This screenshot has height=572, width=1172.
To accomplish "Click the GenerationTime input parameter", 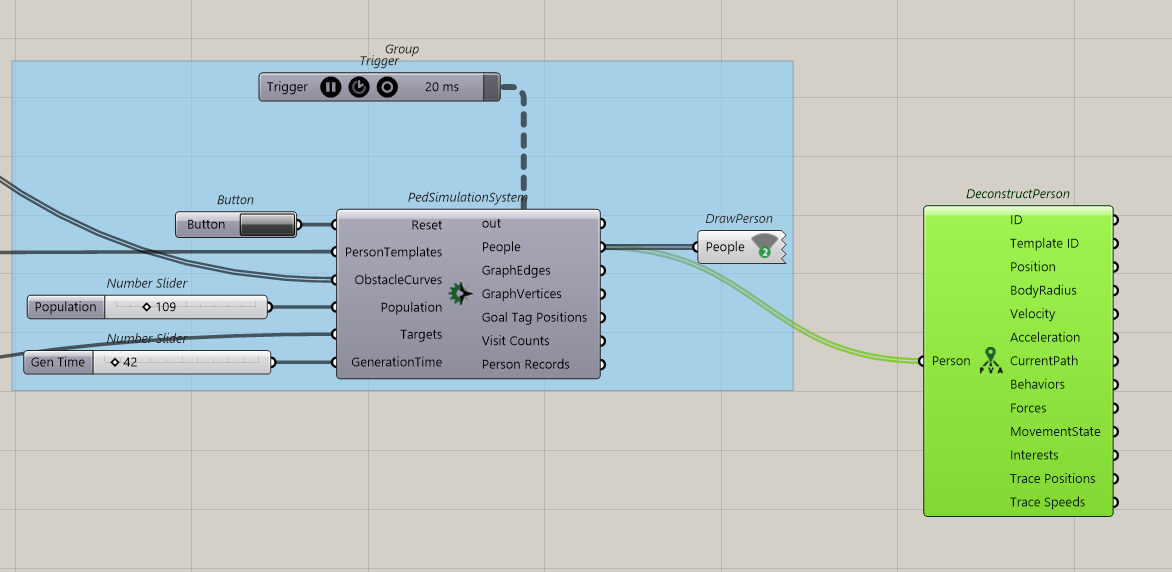I will click(397, 362).
